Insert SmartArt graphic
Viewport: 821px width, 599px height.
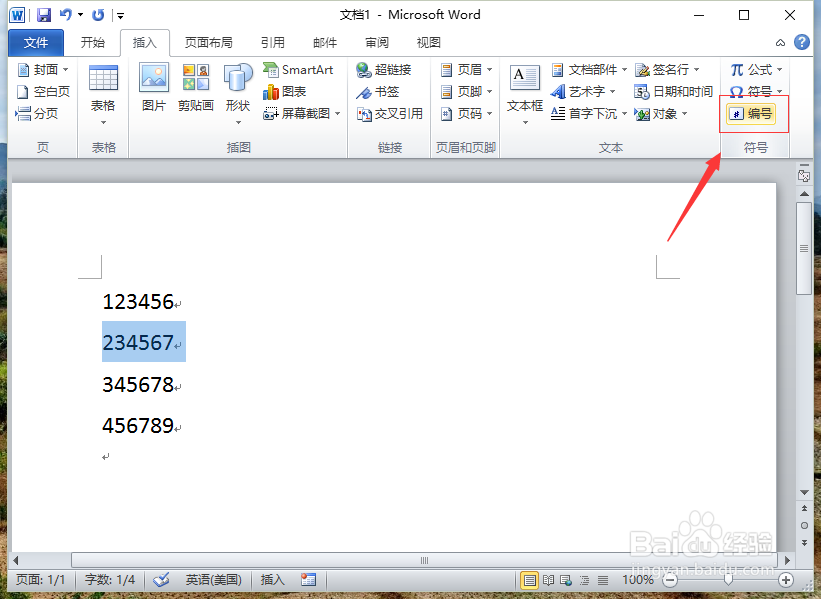point(300,70)
